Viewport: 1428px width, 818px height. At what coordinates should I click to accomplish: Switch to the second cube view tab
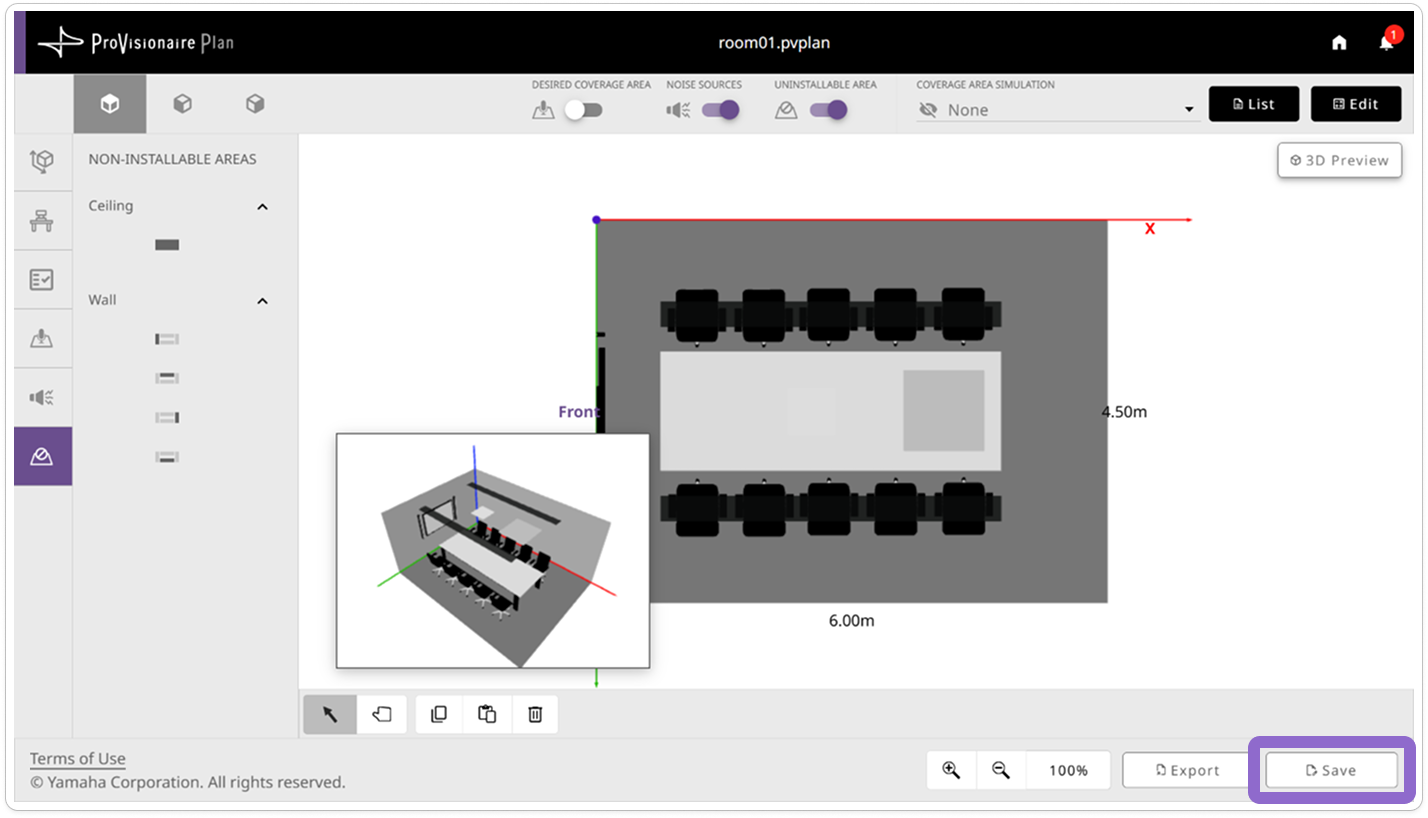coord(182,104)
